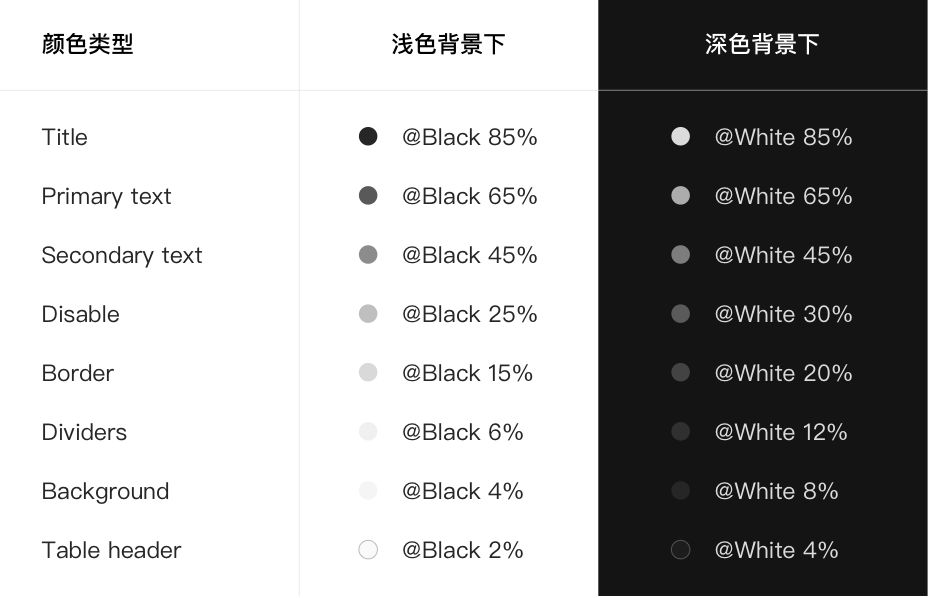Click the @White 30% disable swatch

click(681, 313)
